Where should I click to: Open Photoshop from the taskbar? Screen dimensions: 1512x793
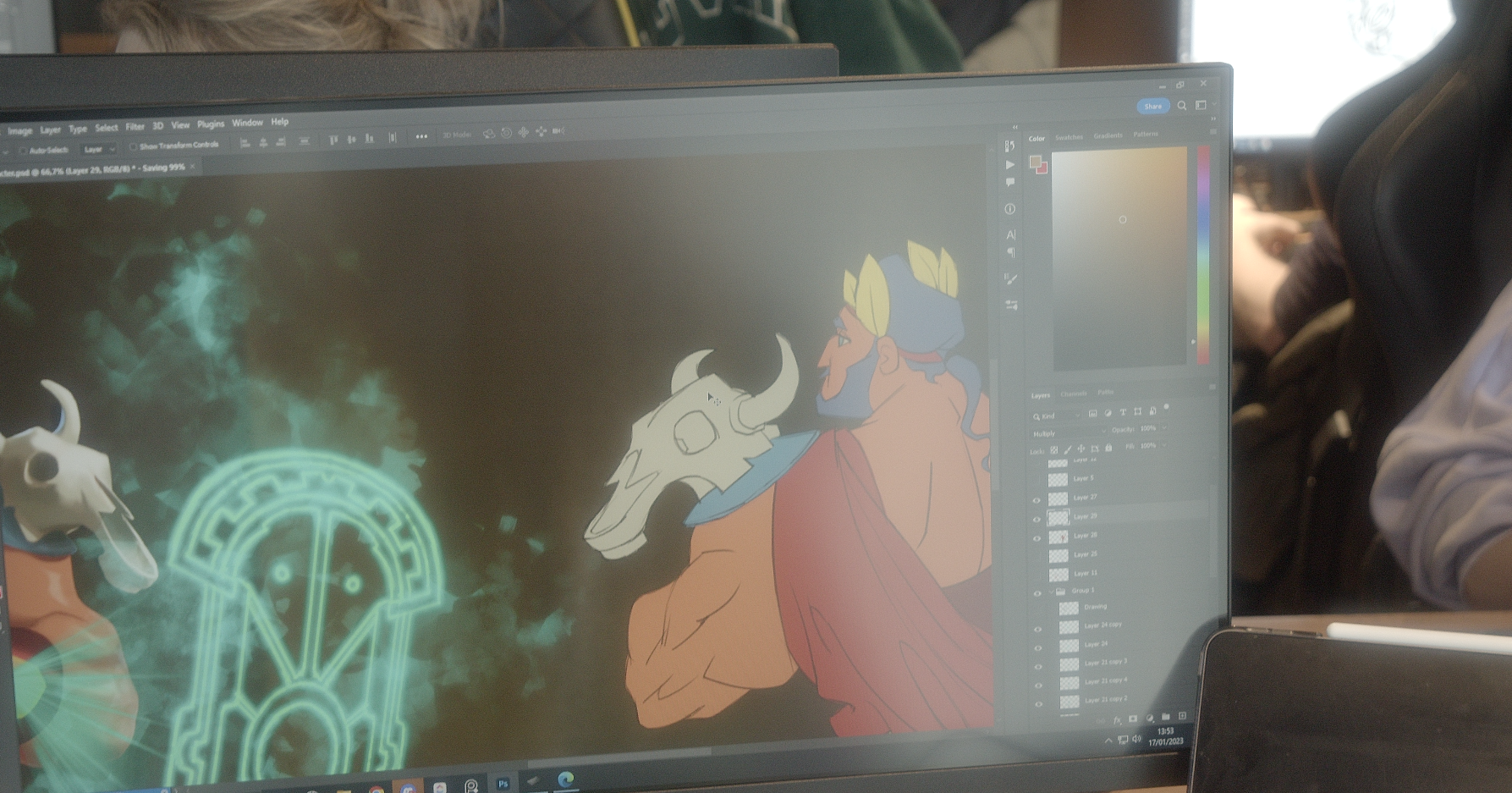(503, 784)
